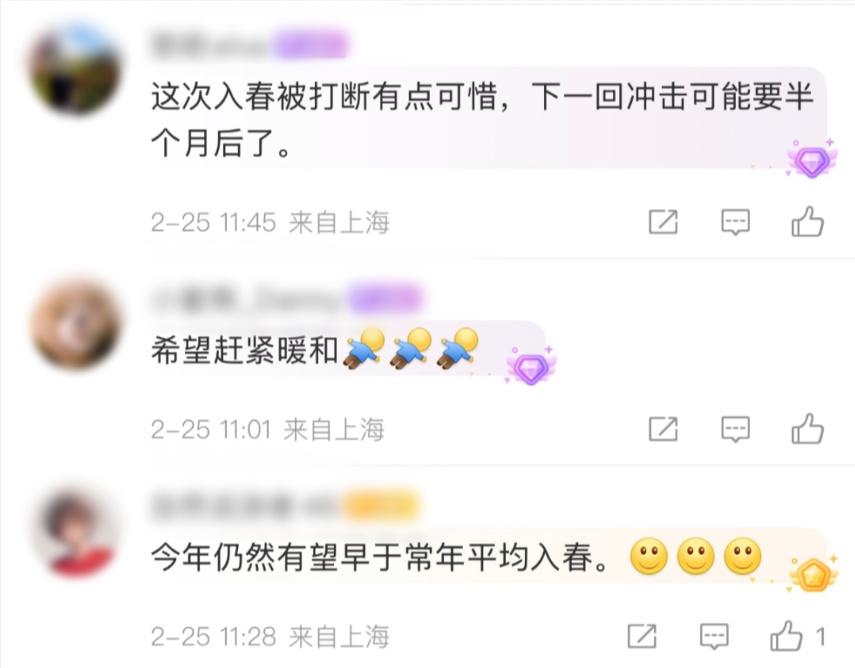Reply to the 11:28 comment about 常年平均入春
This screenshot has width=855, height=668.
[x=714, y=636]
